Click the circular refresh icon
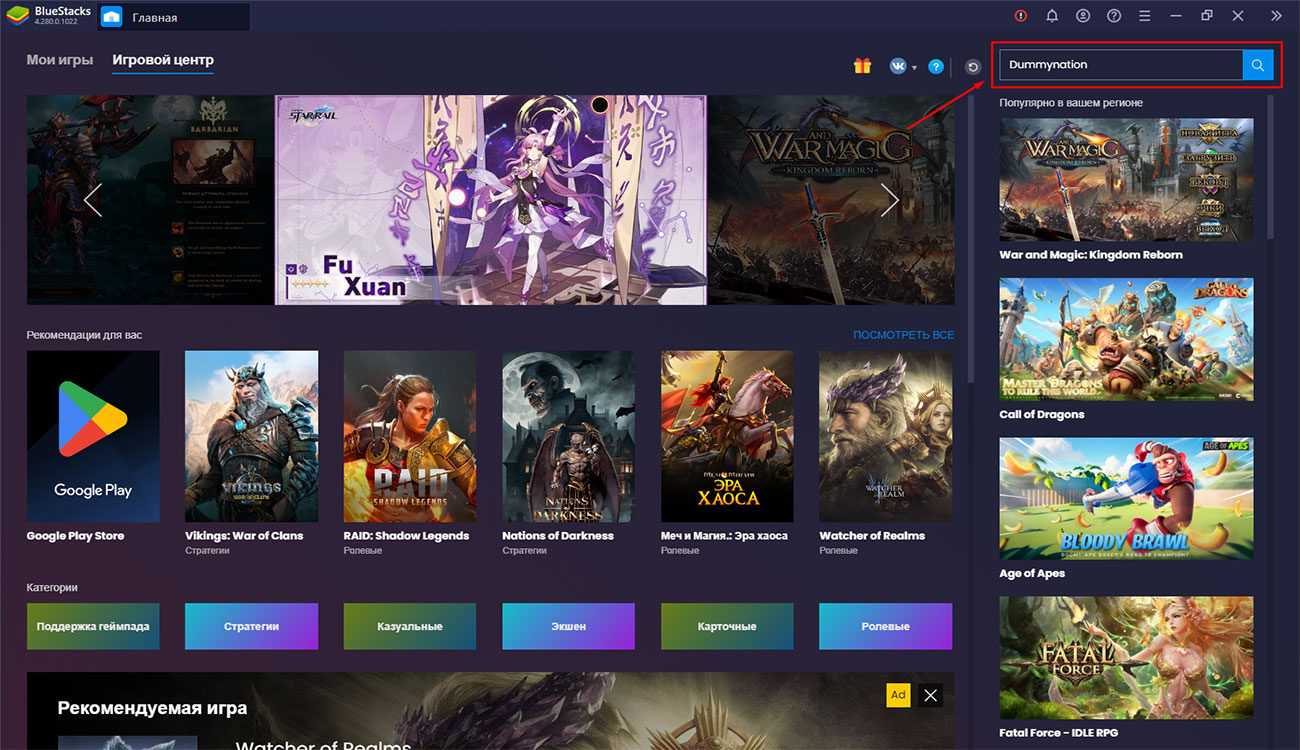Image resolution: width=1300 pixels, height=750 pixels. 973,67
